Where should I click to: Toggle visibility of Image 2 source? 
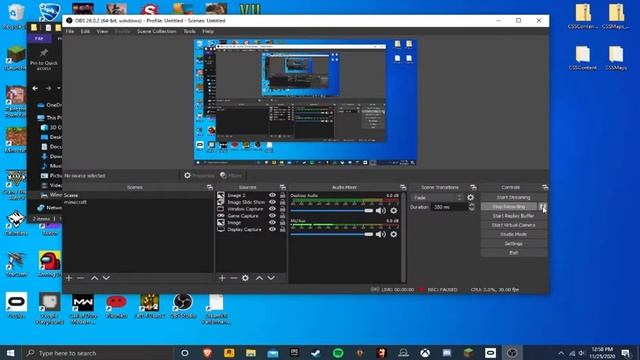pyautogui.click(x=272, y=196)
